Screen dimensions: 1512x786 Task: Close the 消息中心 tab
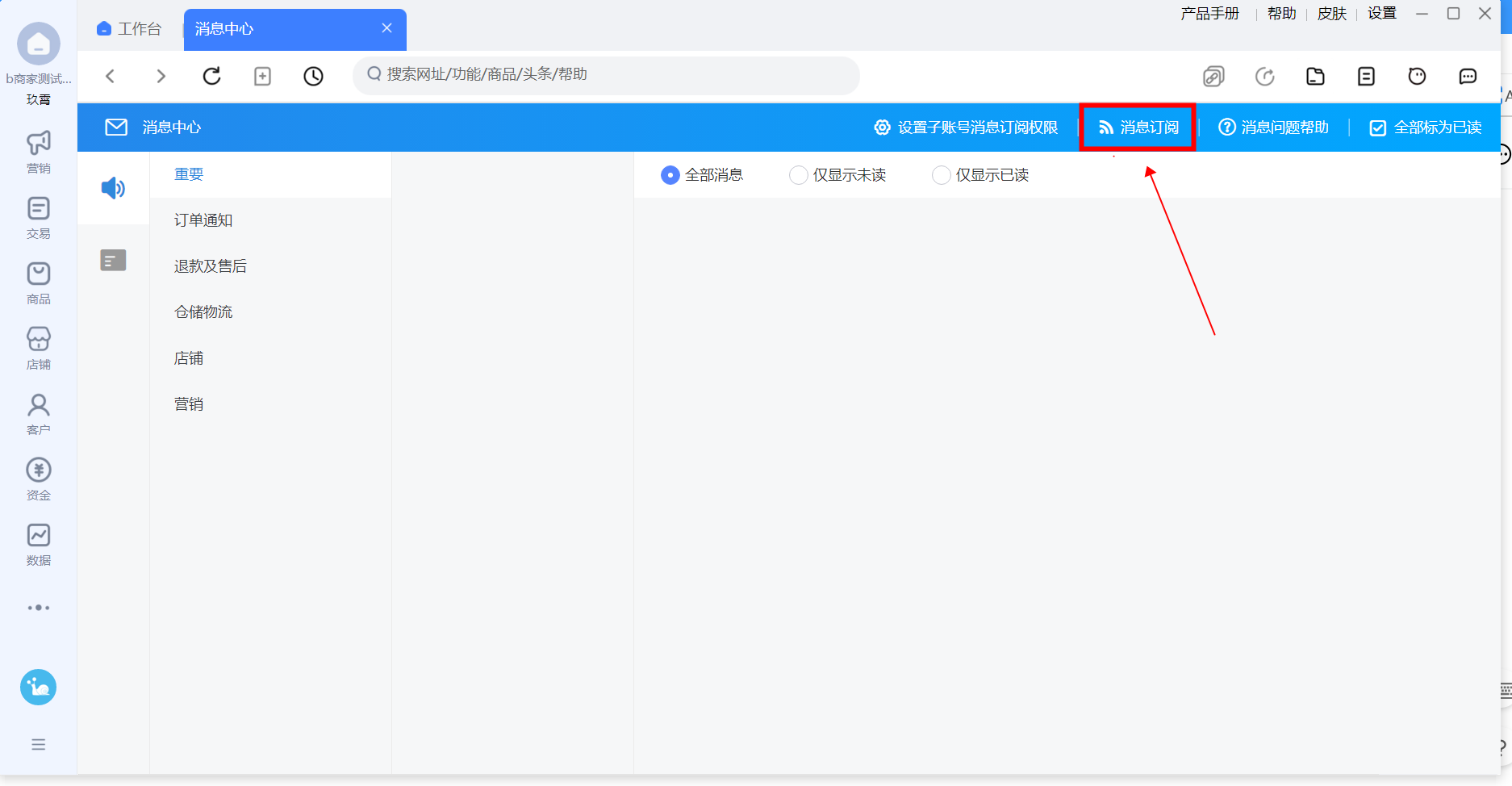[x=387, y=28]
